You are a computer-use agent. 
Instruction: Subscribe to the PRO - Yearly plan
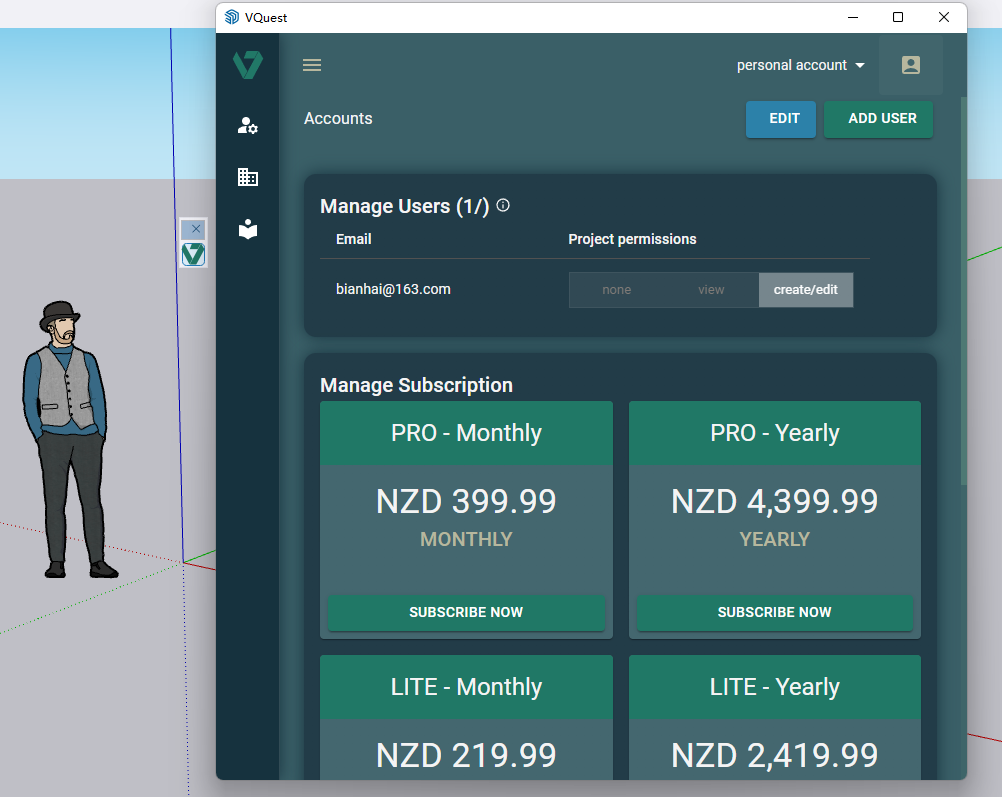(774, 612)
